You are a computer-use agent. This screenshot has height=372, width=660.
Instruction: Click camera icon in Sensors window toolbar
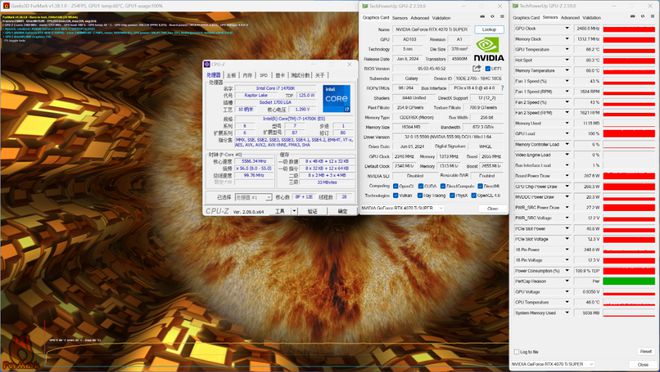[x=633, y=16]
